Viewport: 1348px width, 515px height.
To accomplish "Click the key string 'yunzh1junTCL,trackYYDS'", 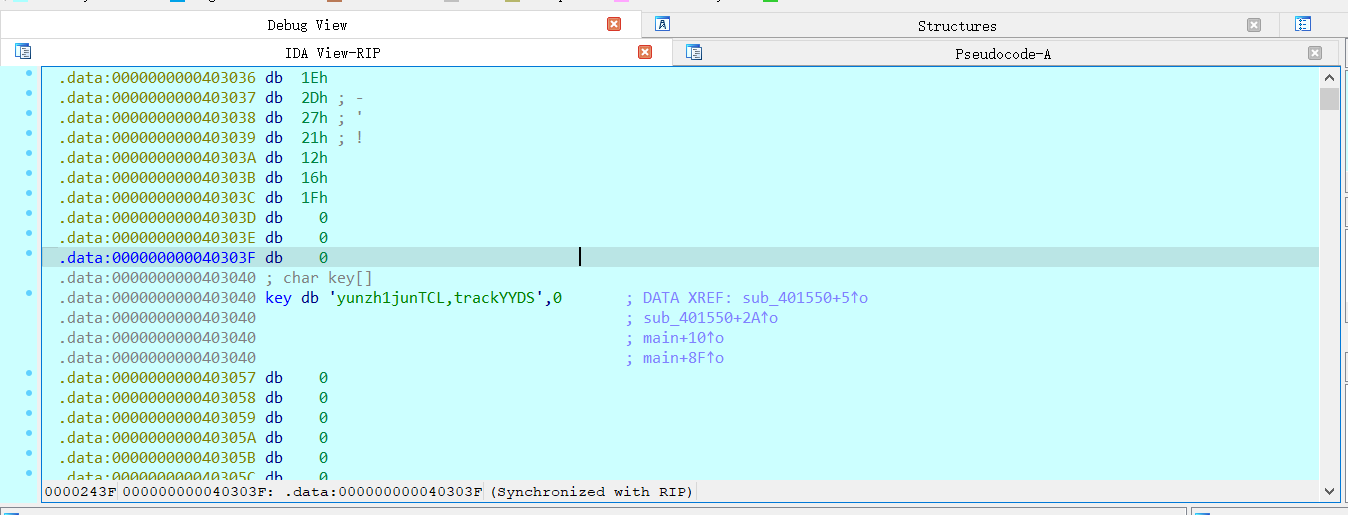I will click(436, 298).
